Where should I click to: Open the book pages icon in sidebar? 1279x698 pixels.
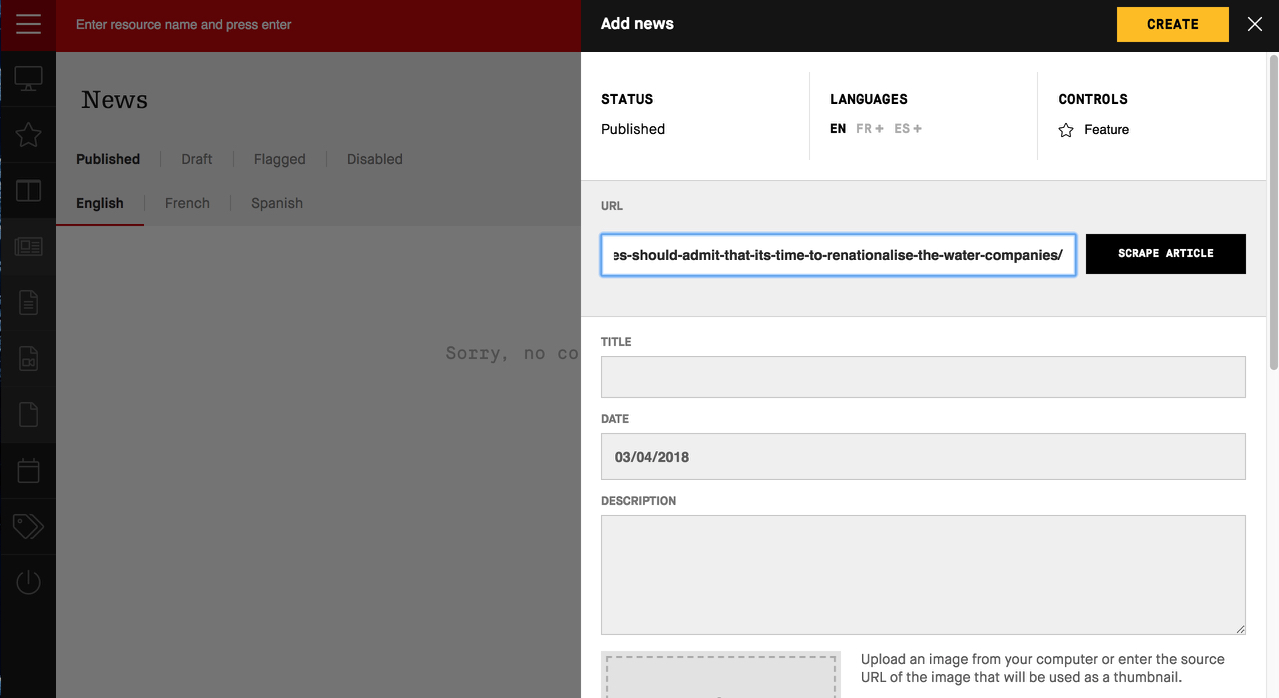pyautogui.click(x=28, y=190)
